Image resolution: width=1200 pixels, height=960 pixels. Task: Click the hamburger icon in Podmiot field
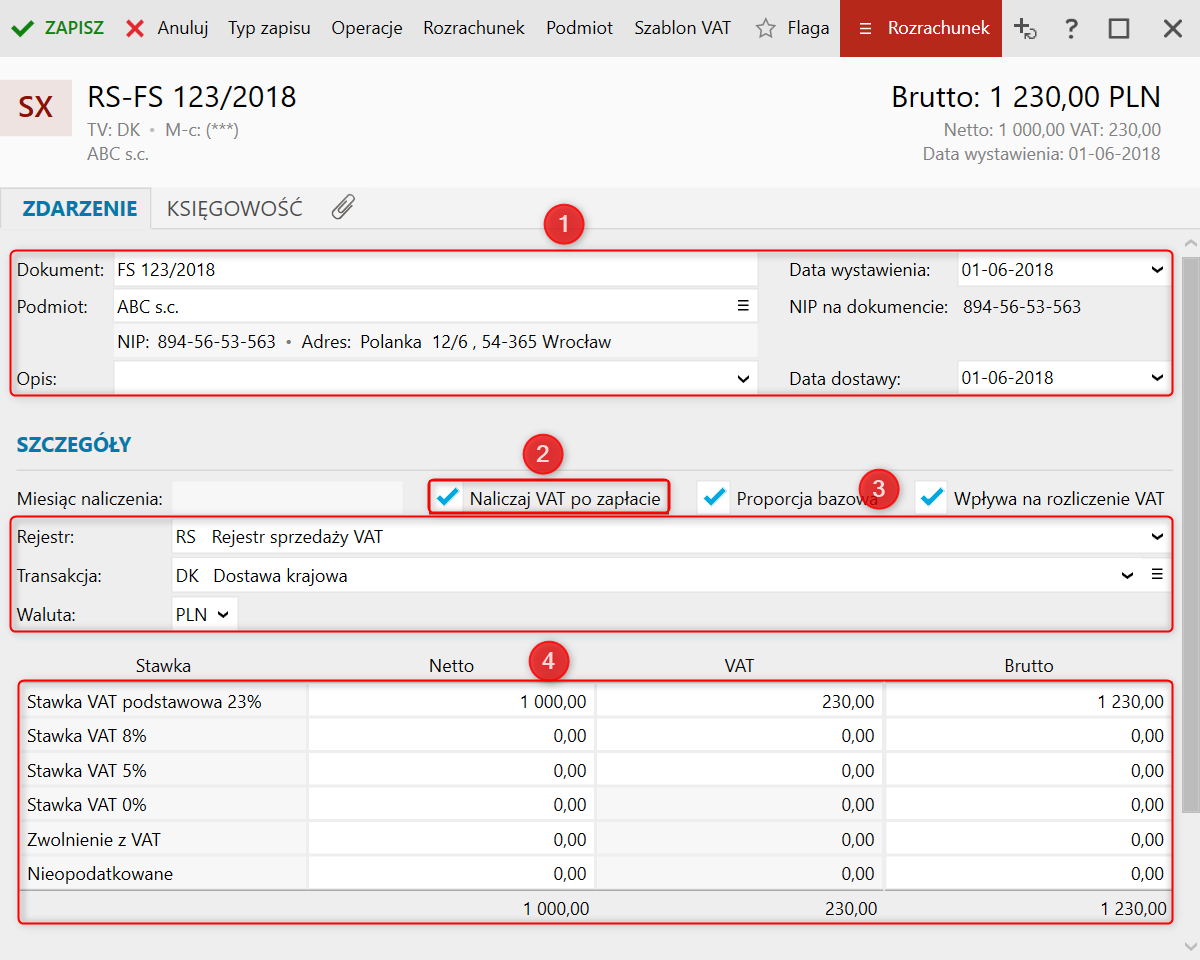click(743, 306)
